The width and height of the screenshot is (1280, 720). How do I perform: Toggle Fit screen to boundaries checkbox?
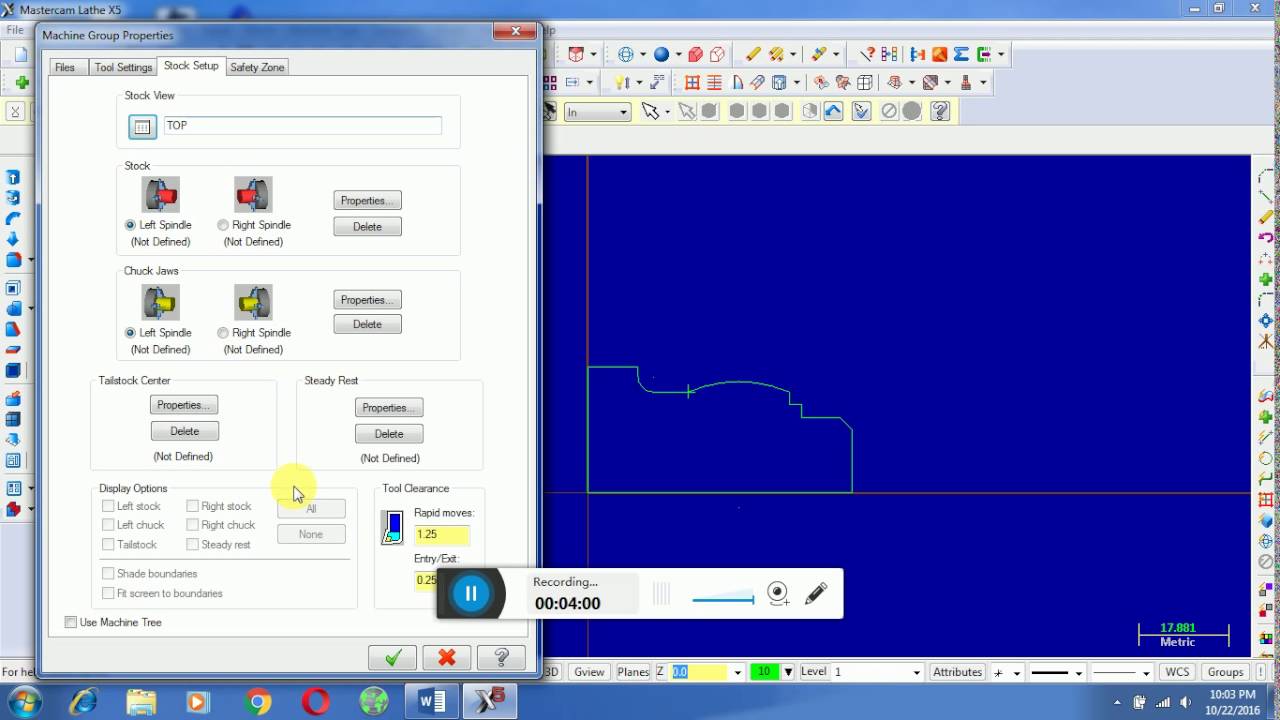pyautogui.click(x=108, y=594)
